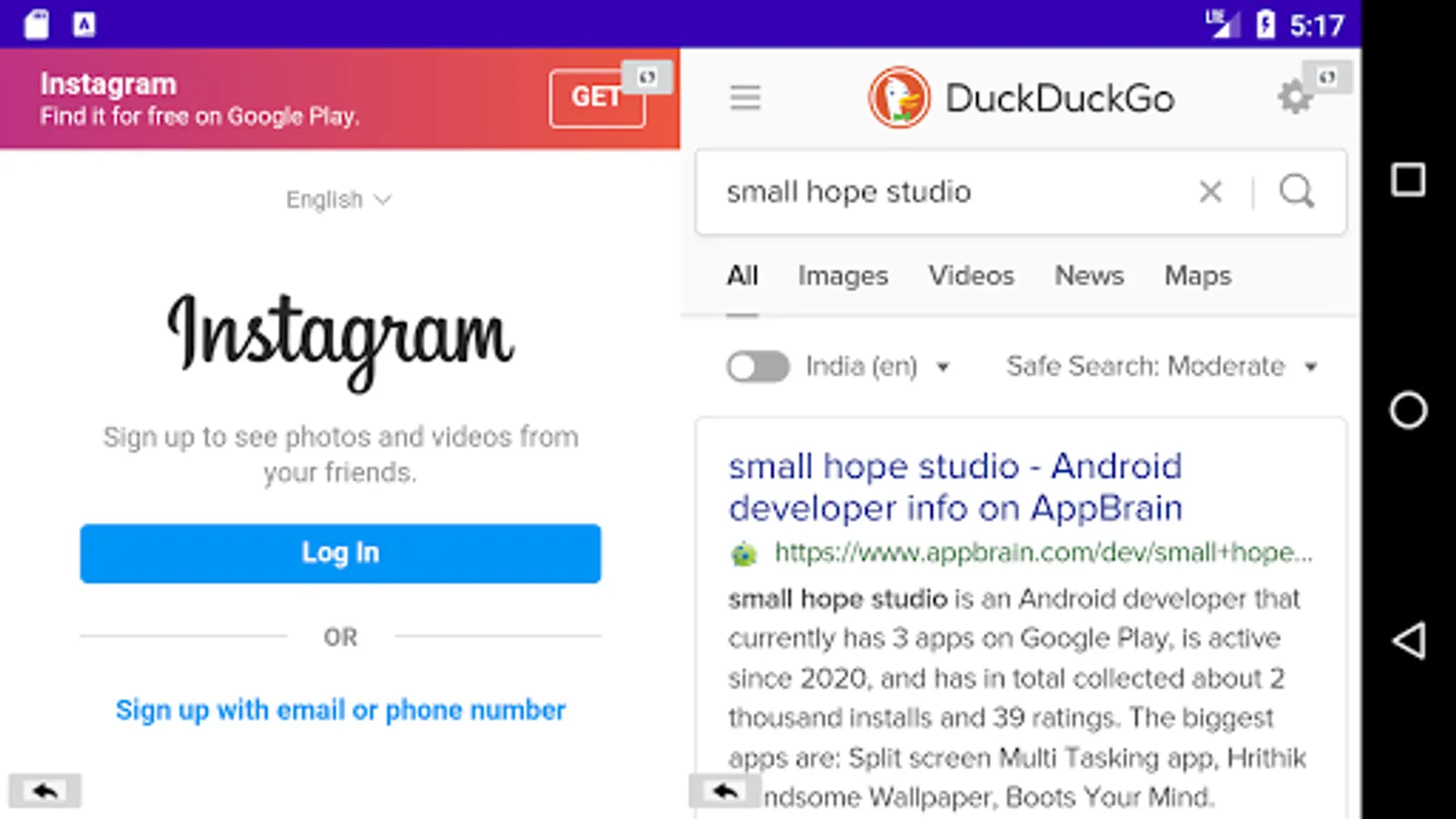Click the small gray overlay icon above the settings gear

click(1327, 77)
